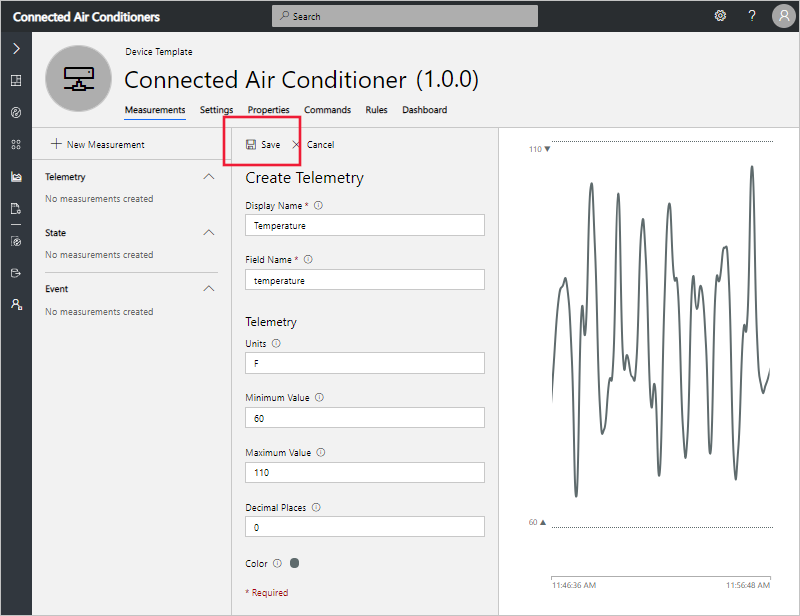Collapse the State section

(209, 233)
